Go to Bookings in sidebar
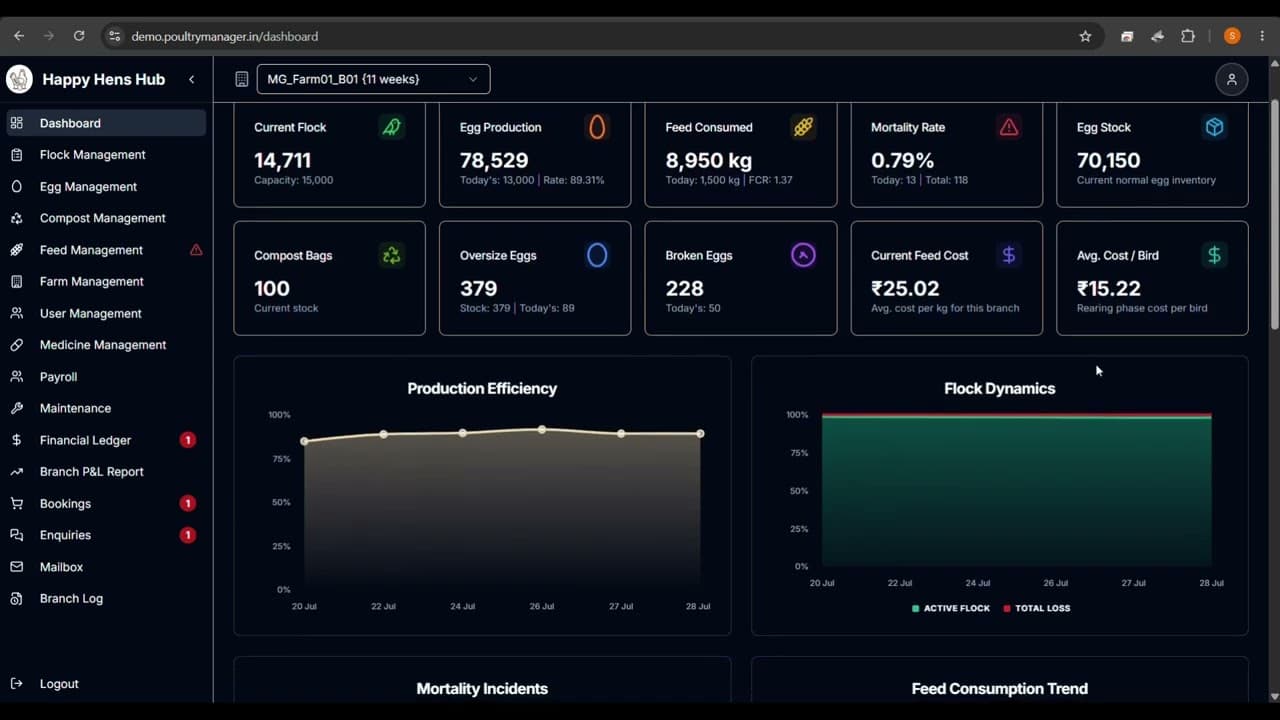The image size is (1280, 720). tap(106, 503)
